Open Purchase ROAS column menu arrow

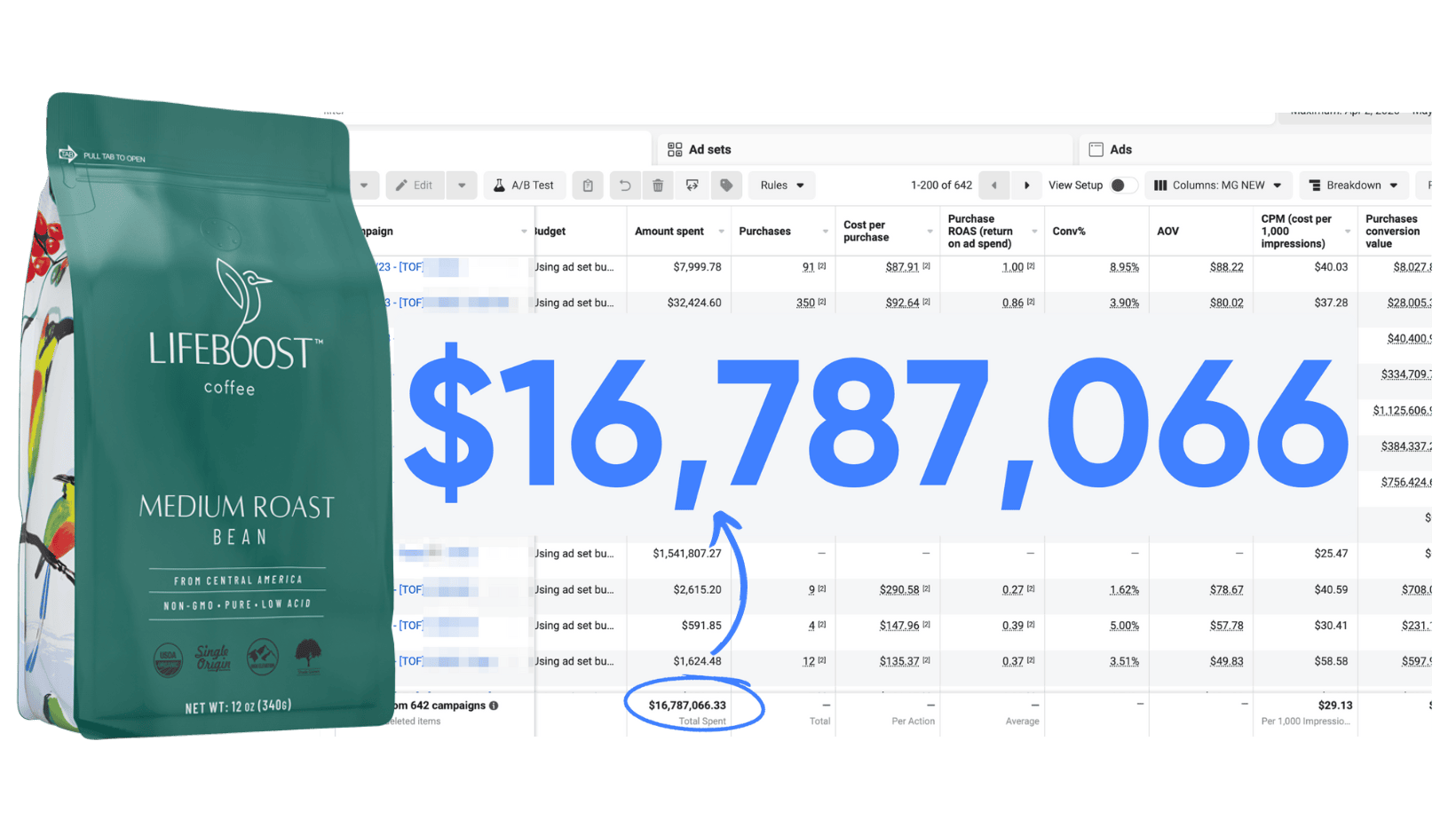pyautogui.click(x=1034, y=232)
